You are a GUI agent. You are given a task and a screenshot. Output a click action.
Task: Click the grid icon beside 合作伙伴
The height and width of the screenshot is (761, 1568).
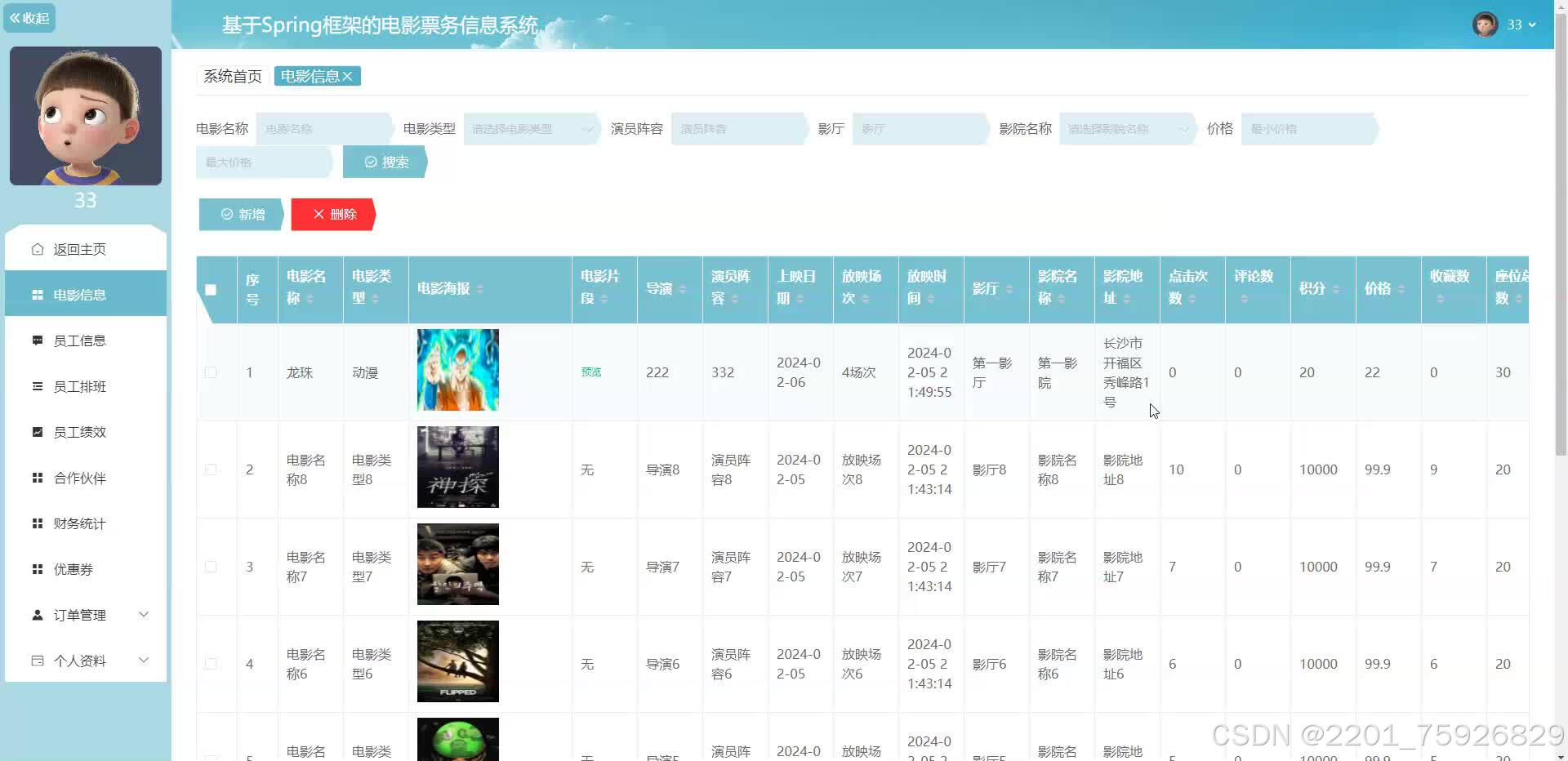37,478
